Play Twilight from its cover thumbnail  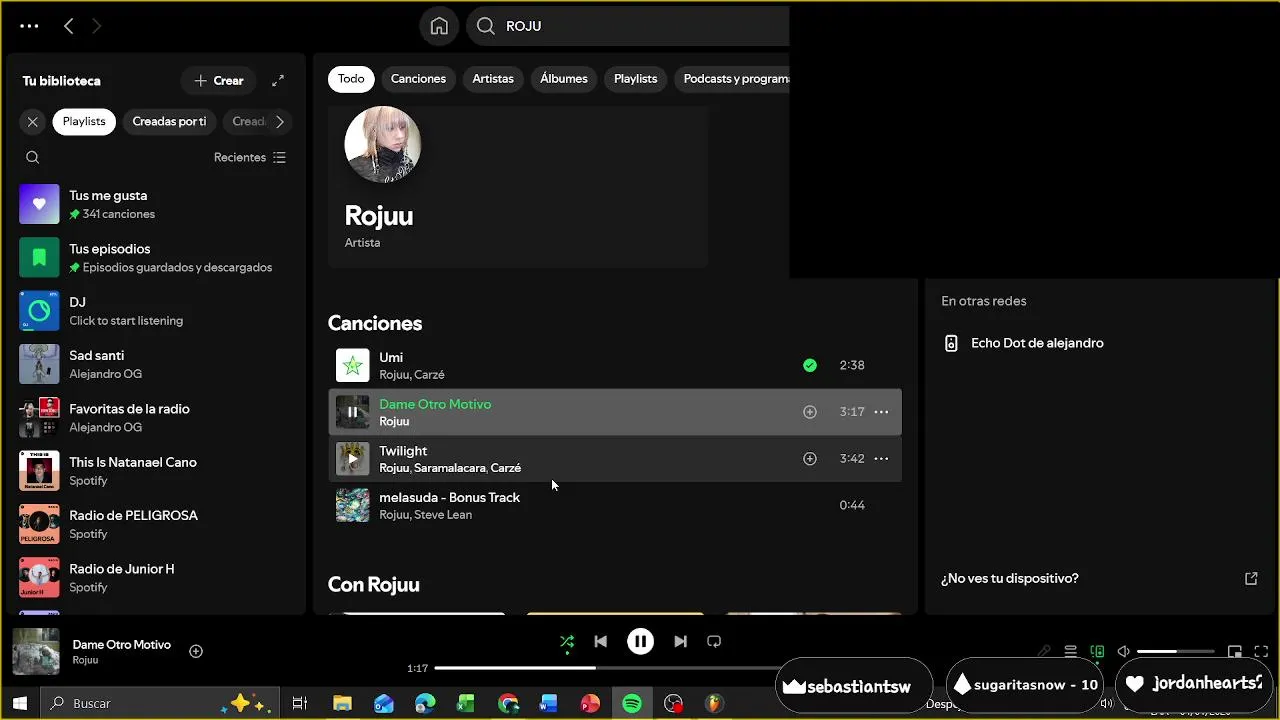pyautogui.click(x=352, y=458)
